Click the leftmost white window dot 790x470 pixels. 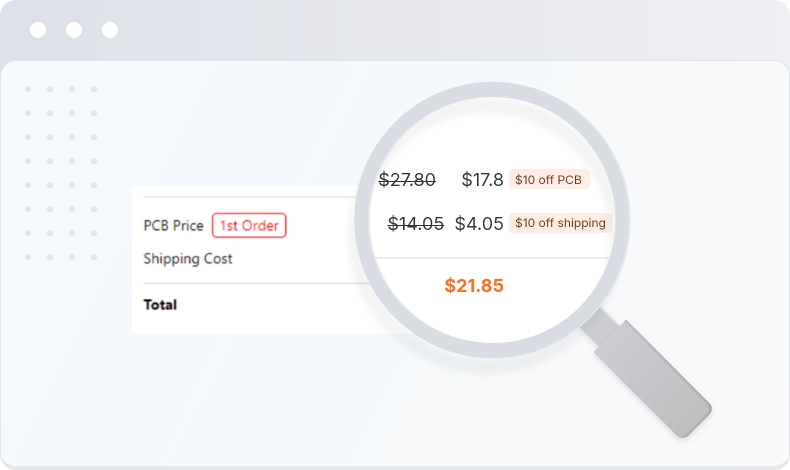click(x=38, y=30)
